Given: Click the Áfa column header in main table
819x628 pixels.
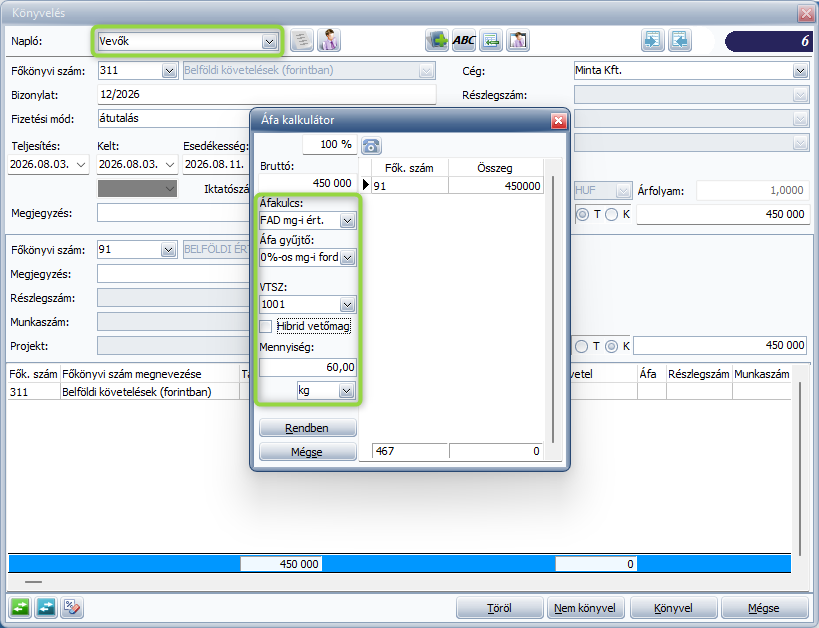Looking at the screenshot, I should (651, 374).
